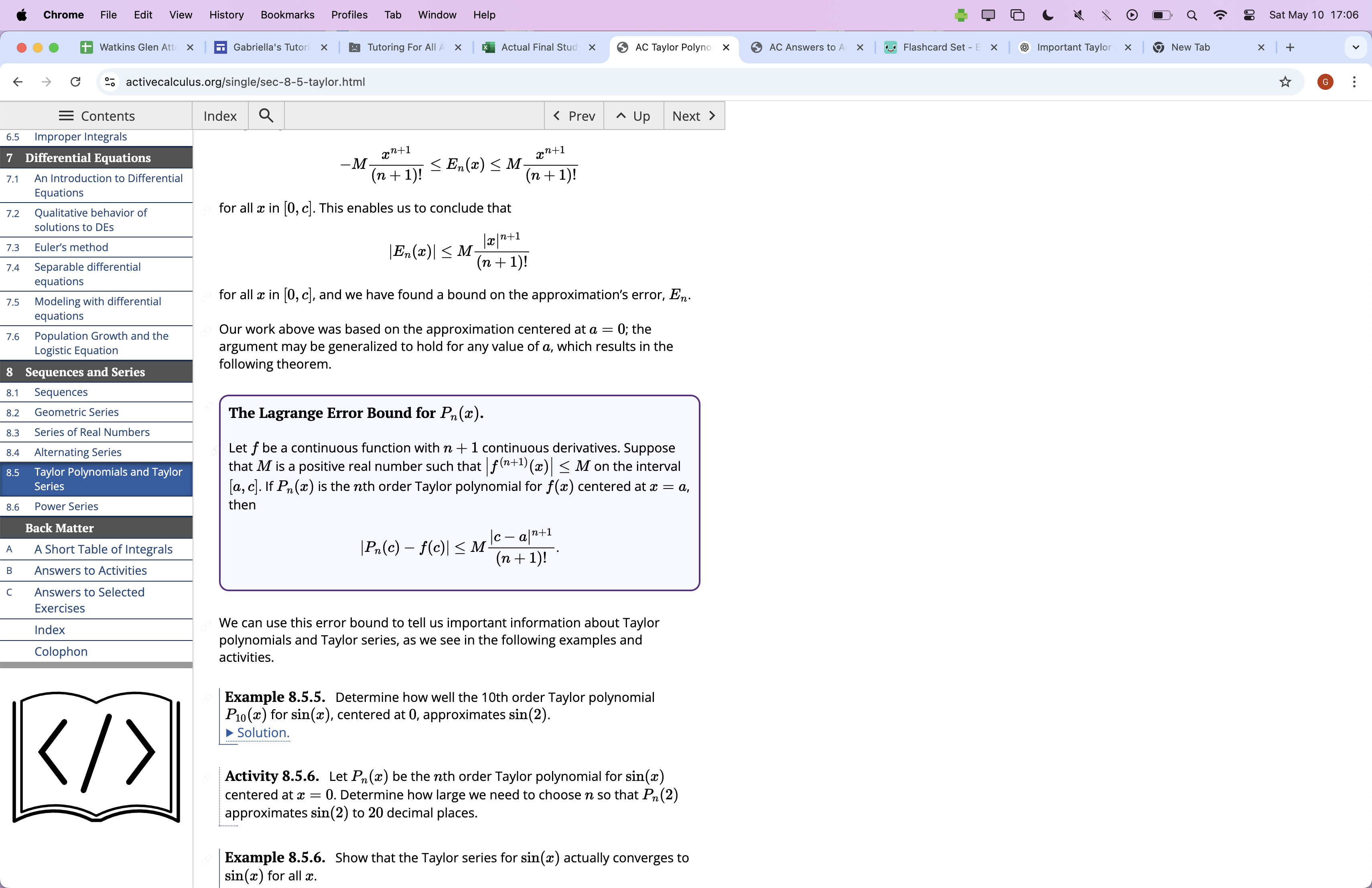Open Euler's method section

(71, 247)
